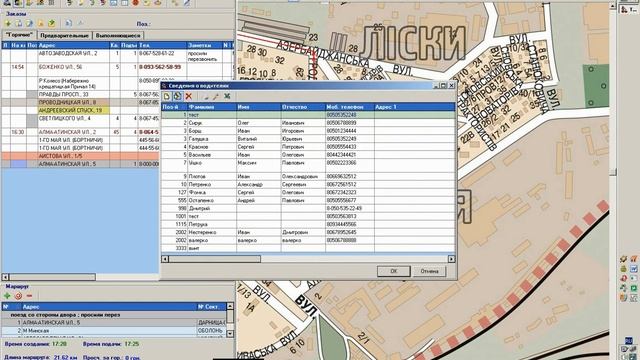Select driver row Плотов Иван Александрович

[x=308, y=177]
